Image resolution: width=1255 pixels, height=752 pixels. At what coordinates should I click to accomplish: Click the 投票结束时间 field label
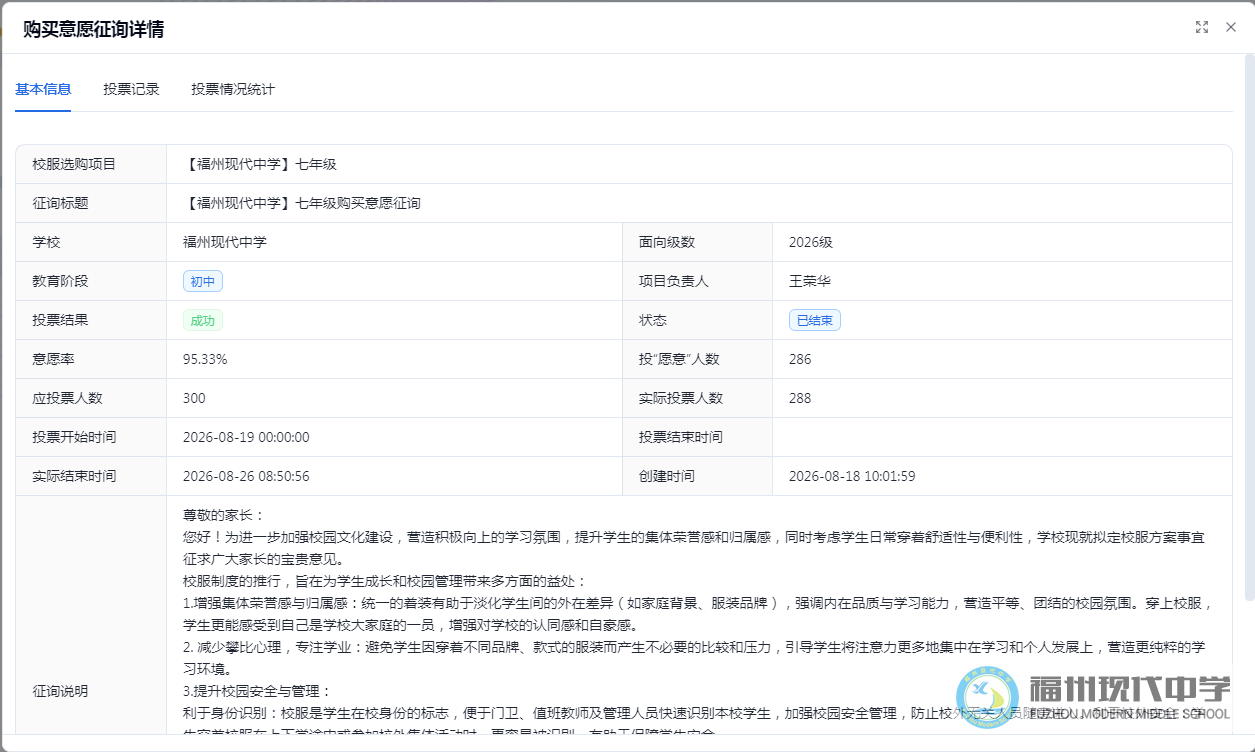coord(681,437)
